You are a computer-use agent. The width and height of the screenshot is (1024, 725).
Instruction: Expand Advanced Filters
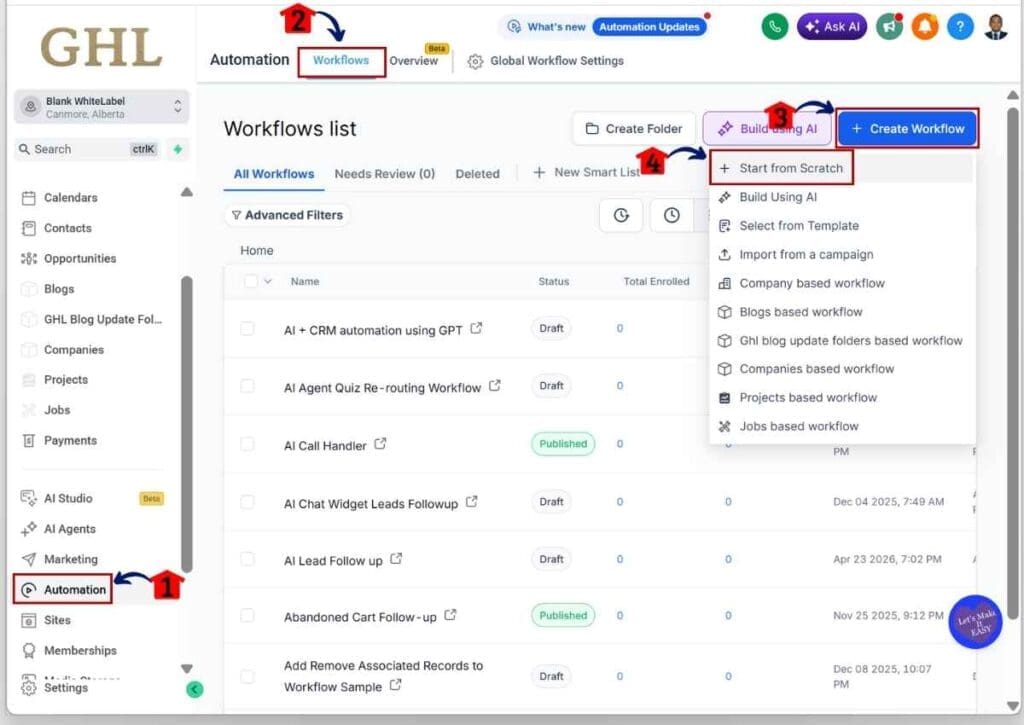tap(287, 216)
